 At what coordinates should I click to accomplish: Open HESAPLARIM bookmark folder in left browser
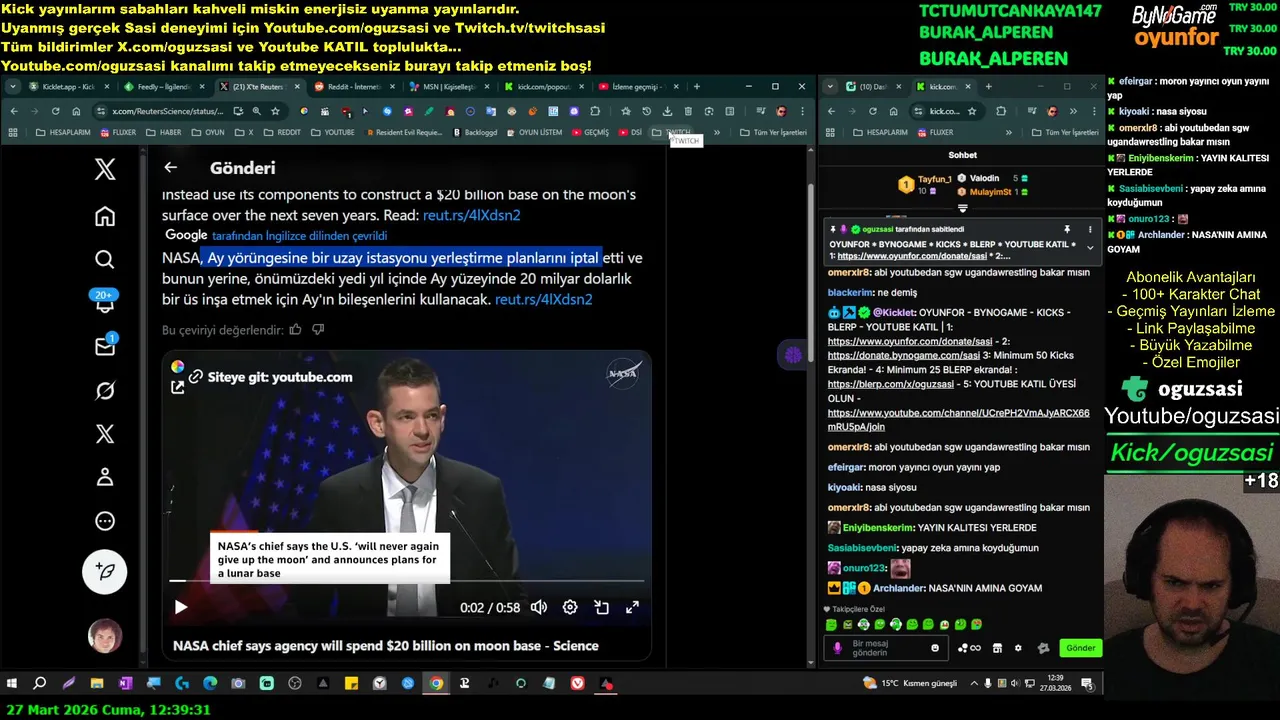(62, 132)
